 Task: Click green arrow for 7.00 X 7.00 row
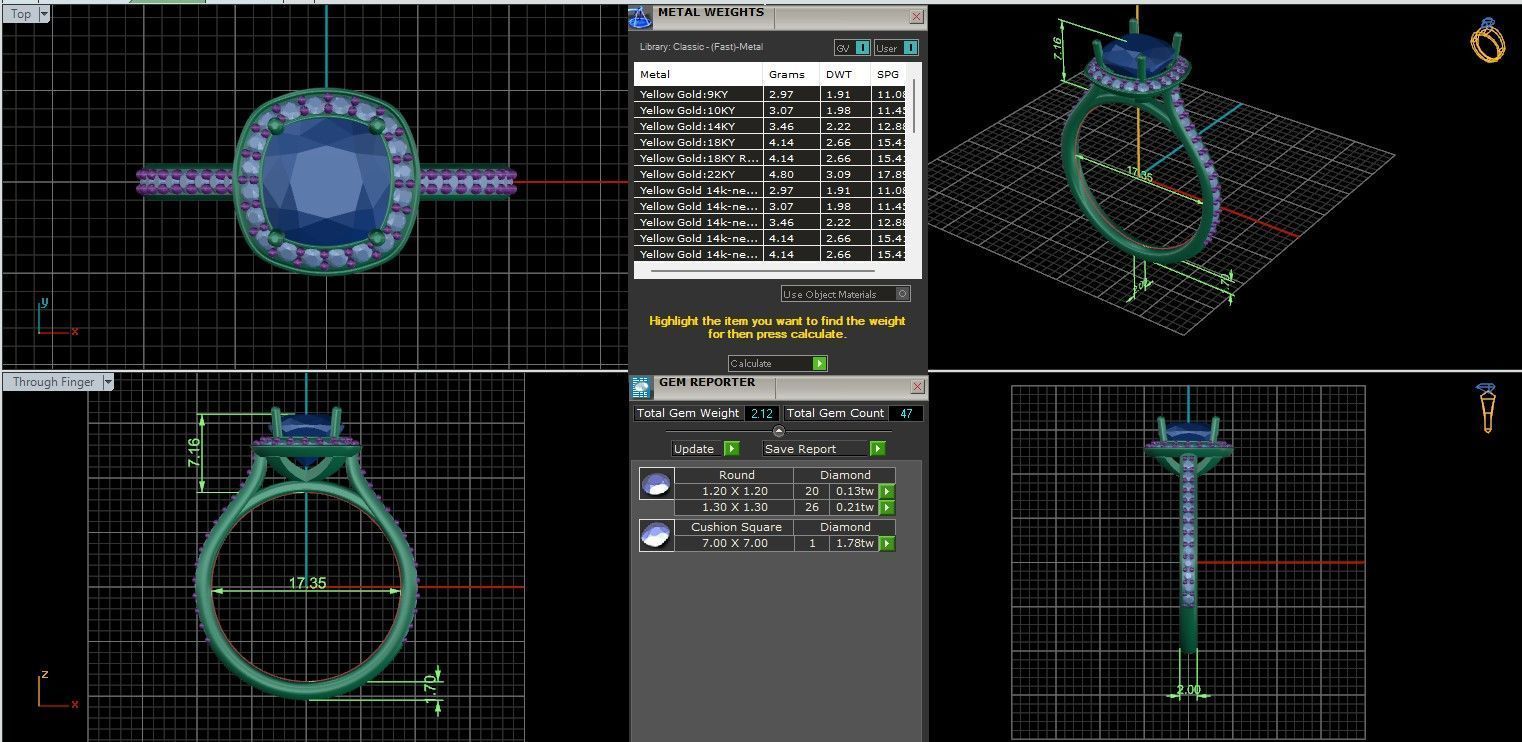coord(886,543)
